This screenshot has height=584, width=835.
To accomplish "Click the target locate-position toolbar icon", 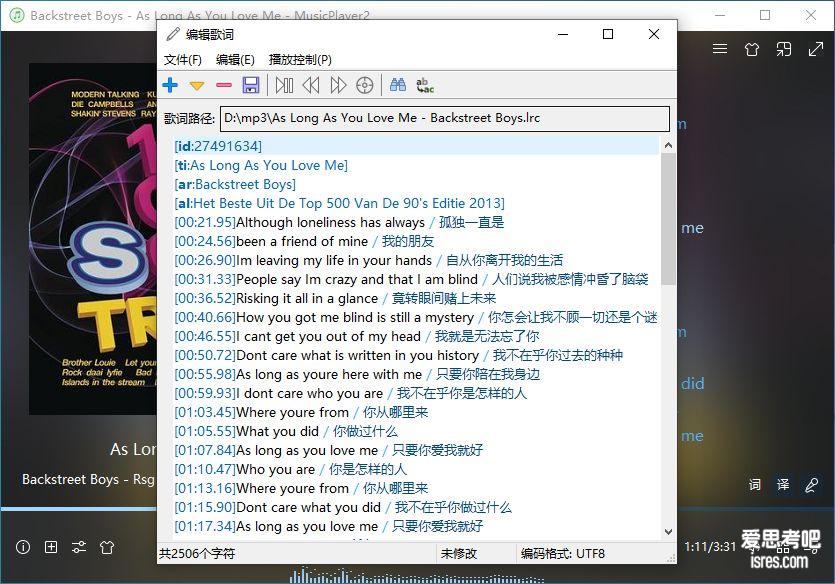I will tap(365, 85).
